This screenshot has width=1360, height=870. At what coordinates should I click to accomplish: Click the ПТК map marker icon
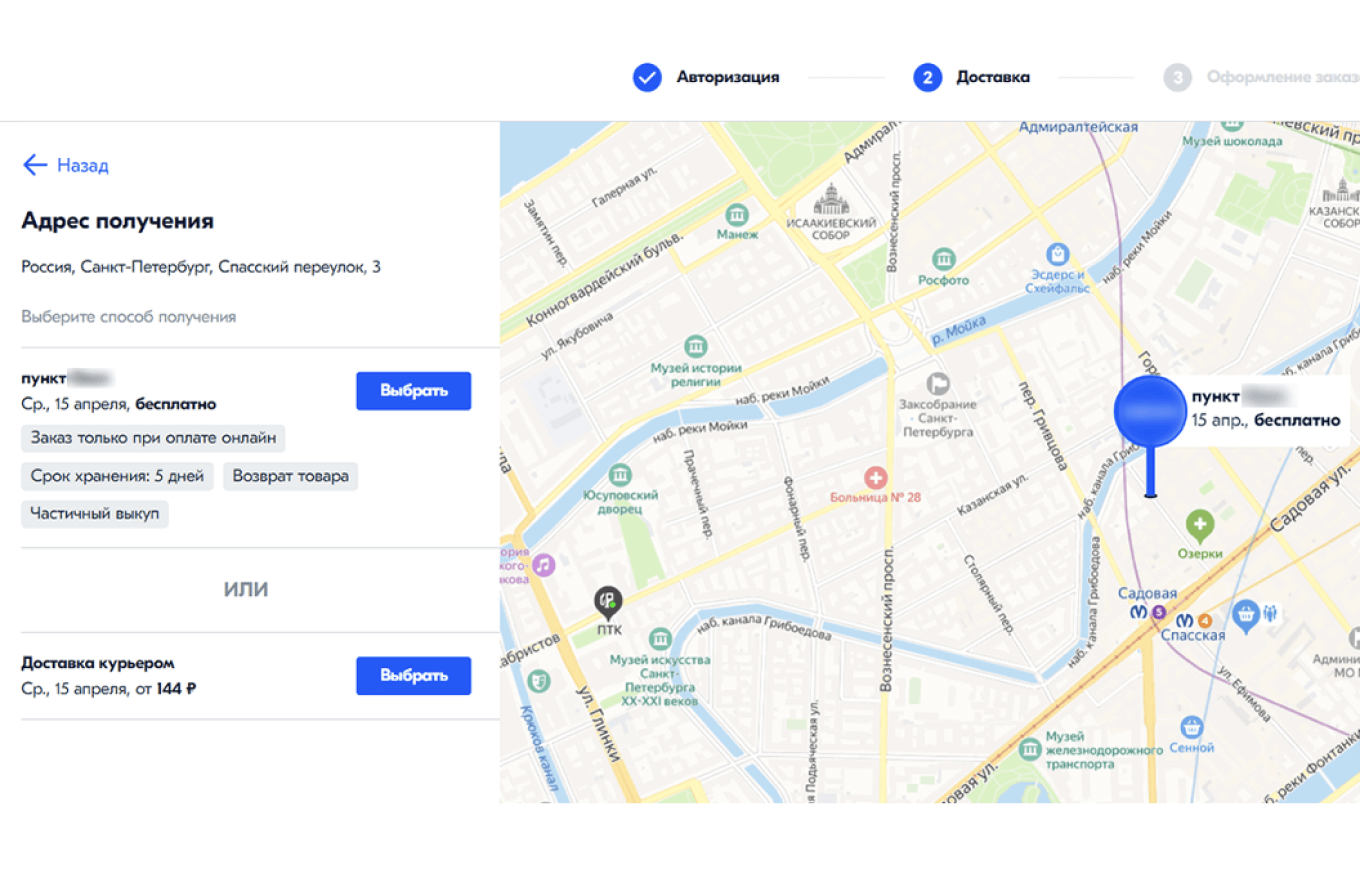point(608,601)
